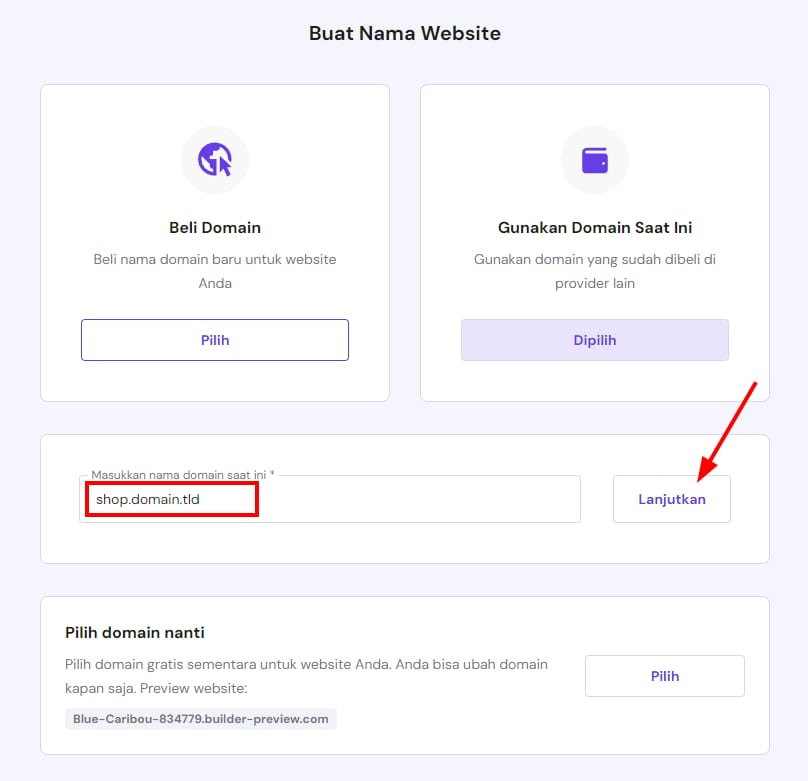Click the red highlight box border around shop.domain.tld
The image size is (808, 781).
point(172,483)
